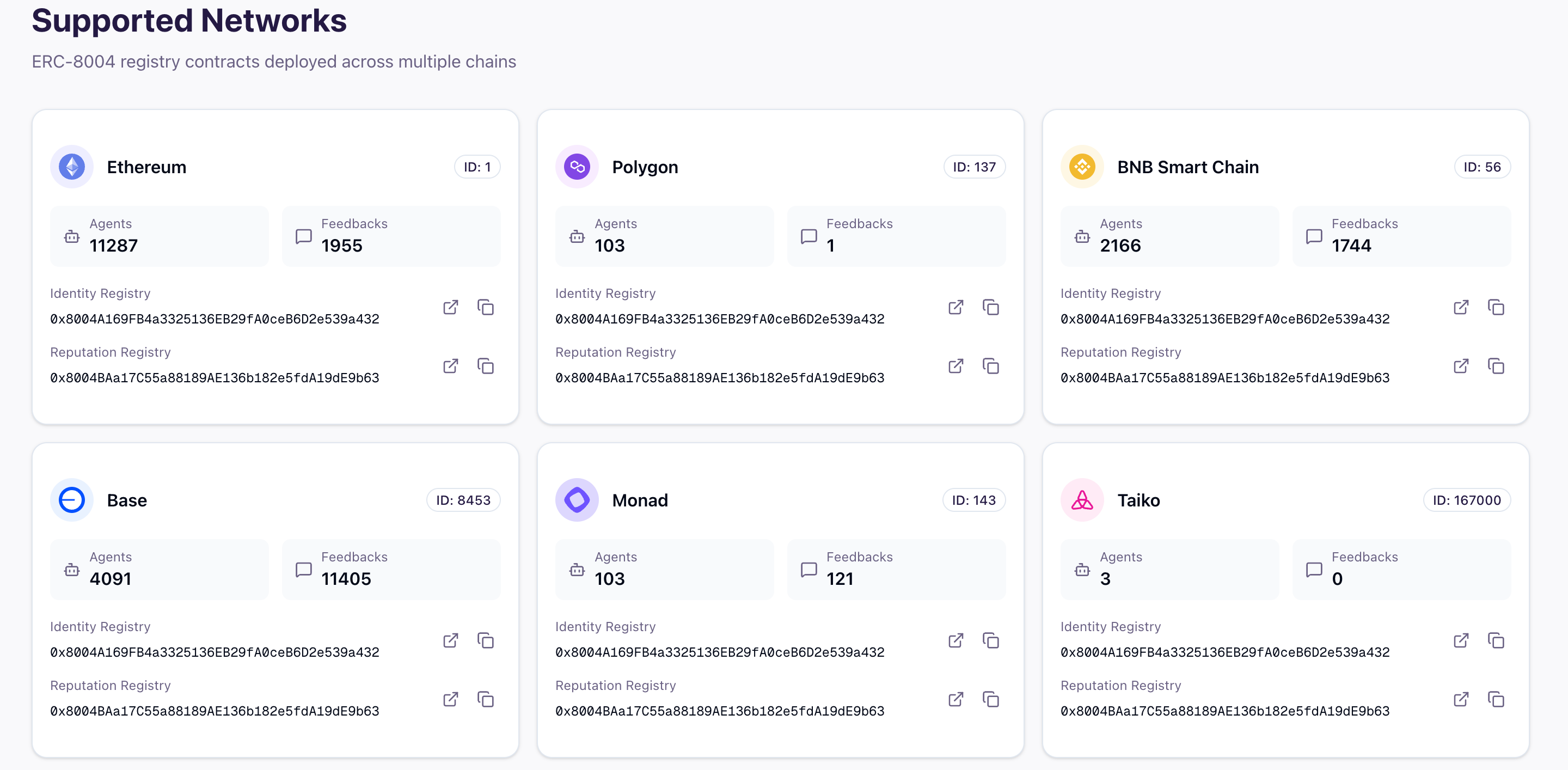1568x770 pixels.
Task: Select the Base Feedbacks 11405 stat box
Action: click(x=391, y=569)
